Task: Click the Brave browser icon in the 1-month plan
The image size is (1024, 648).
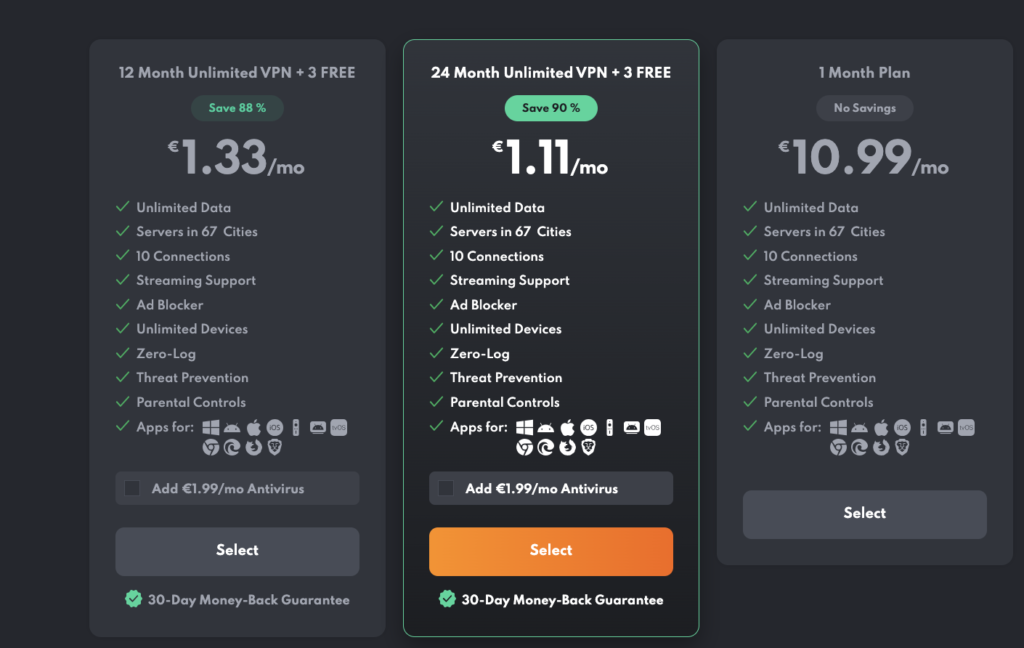Action: pos(902,447)
